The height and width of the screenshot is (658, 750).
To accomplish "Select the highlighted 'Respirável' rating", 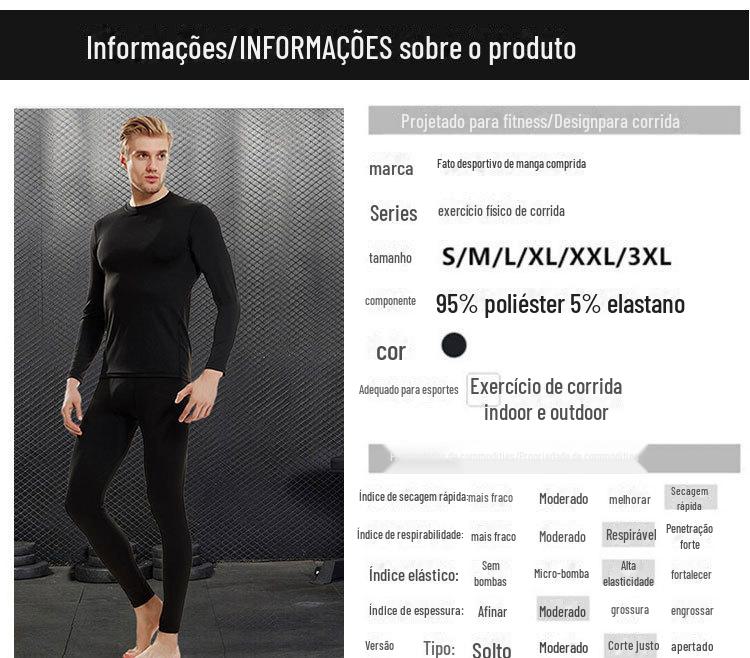I will 629,535.
